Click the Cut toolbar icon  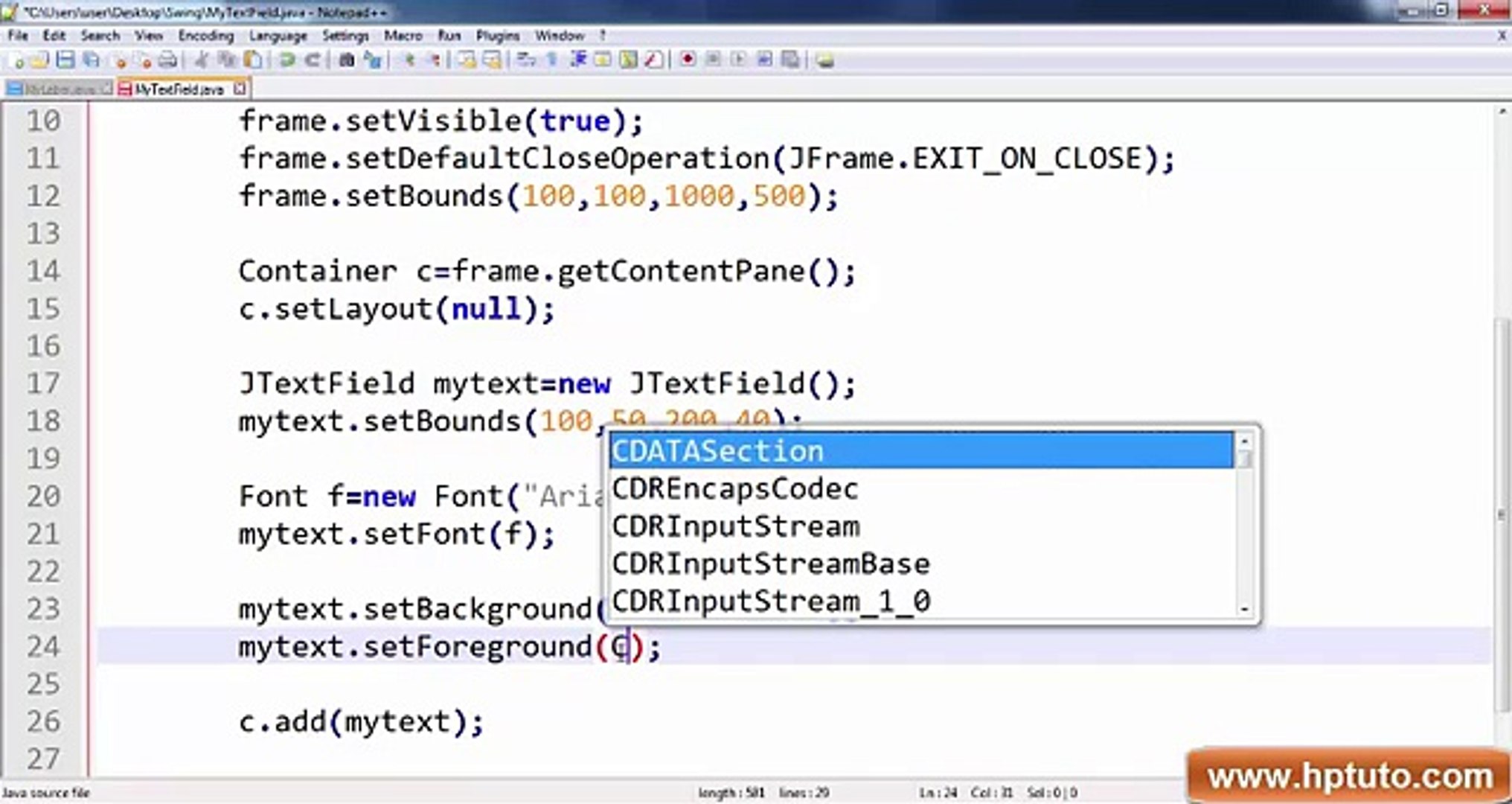pos(201,60)
